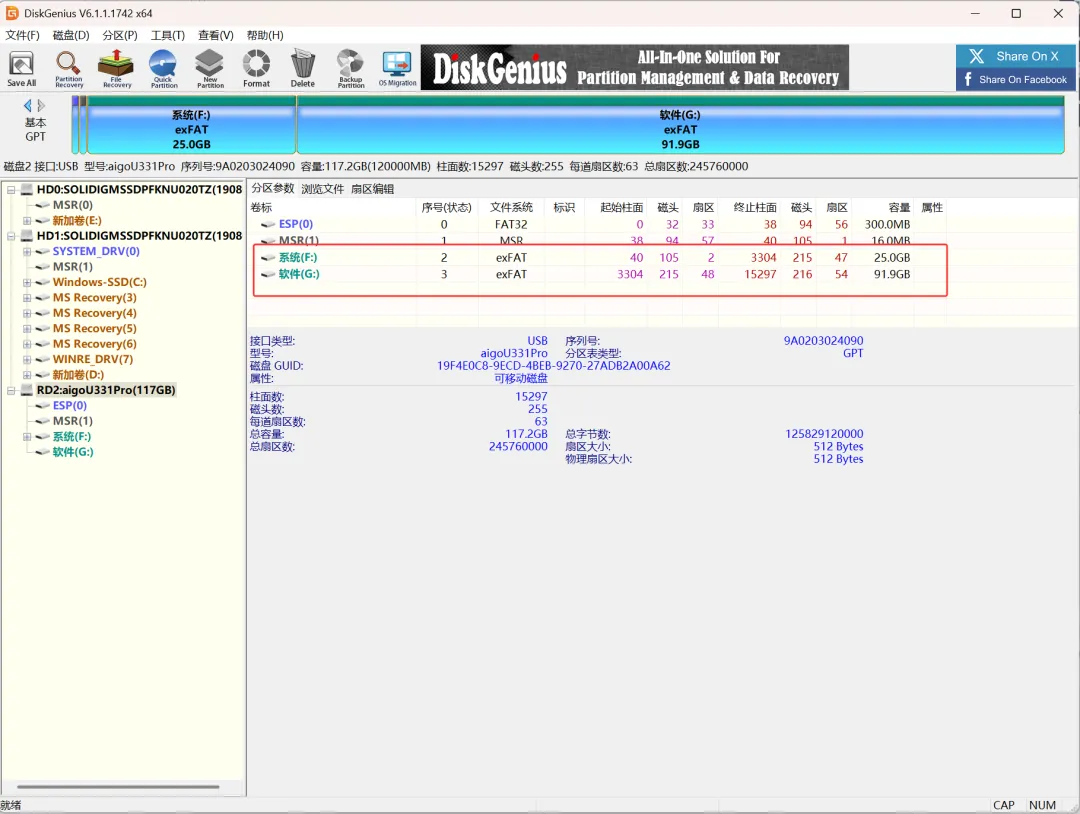Select MS Recovery(5) in the tree
1080x814 pixels.
click(94, 328)
